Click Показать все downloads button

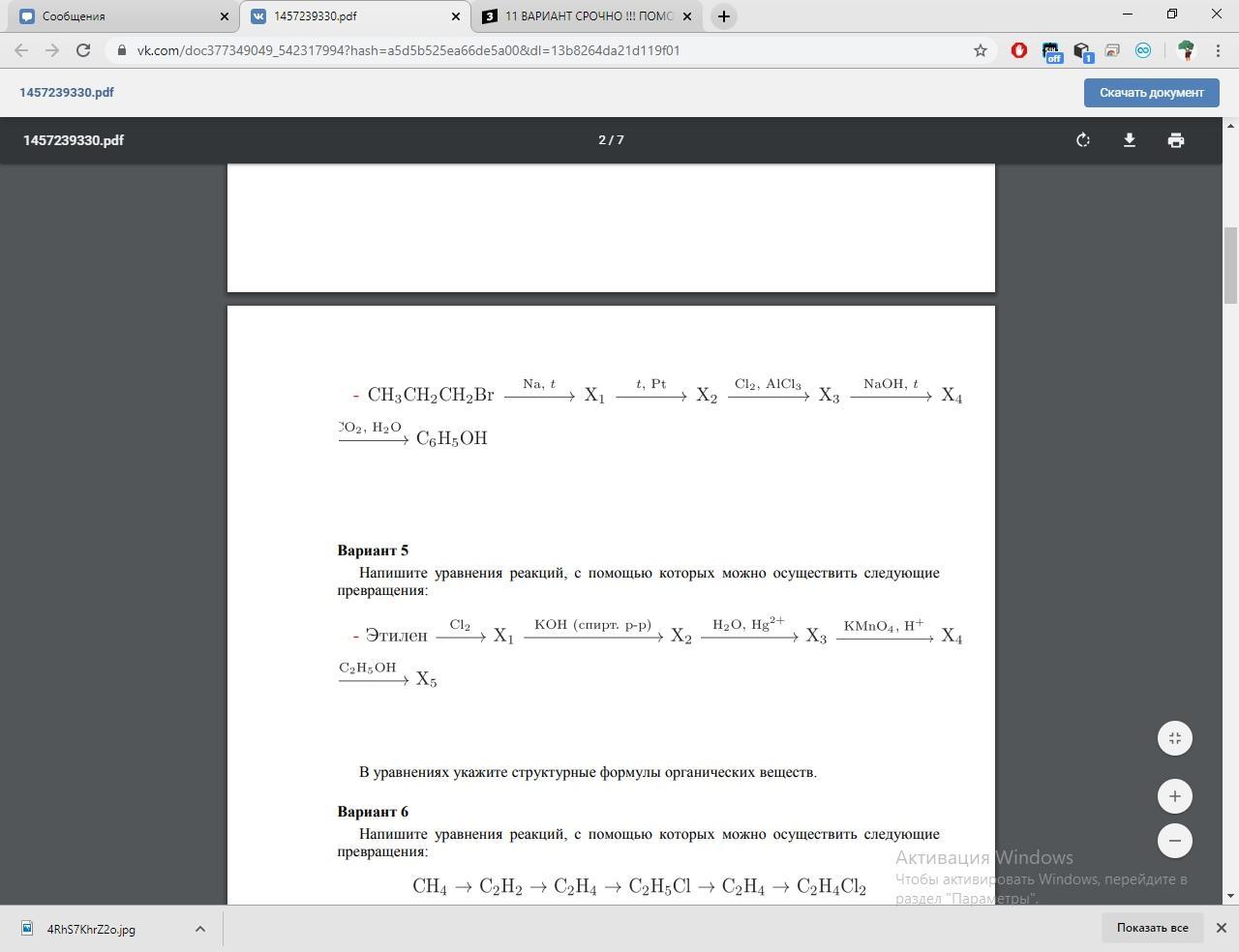point(1152,928)
